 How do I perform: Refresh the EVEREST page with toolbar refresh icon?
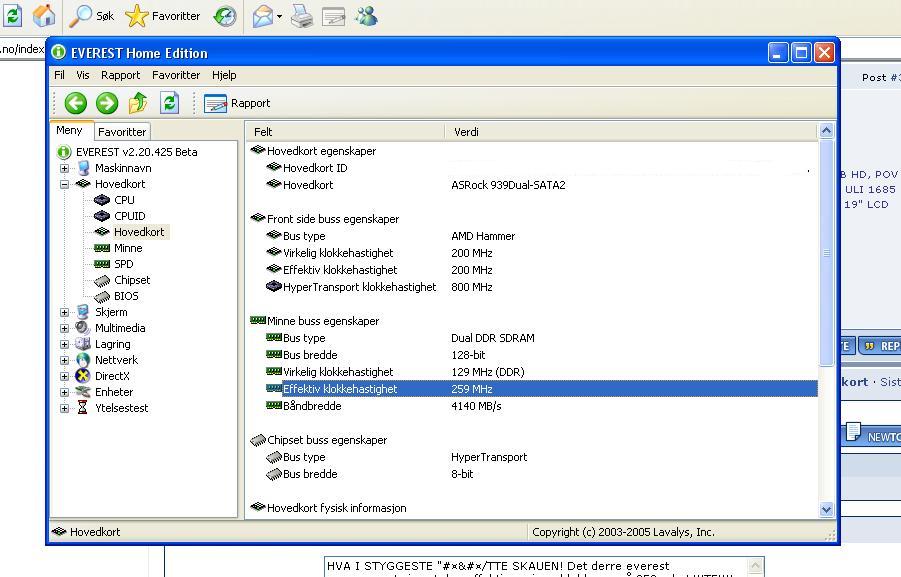[170, 103]
